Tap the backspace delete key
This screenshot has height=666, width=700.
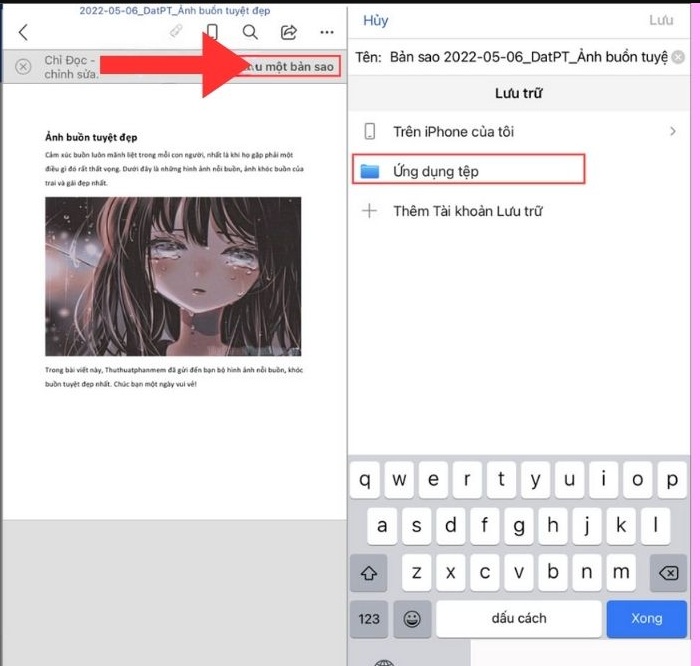(x=668, y=573)
